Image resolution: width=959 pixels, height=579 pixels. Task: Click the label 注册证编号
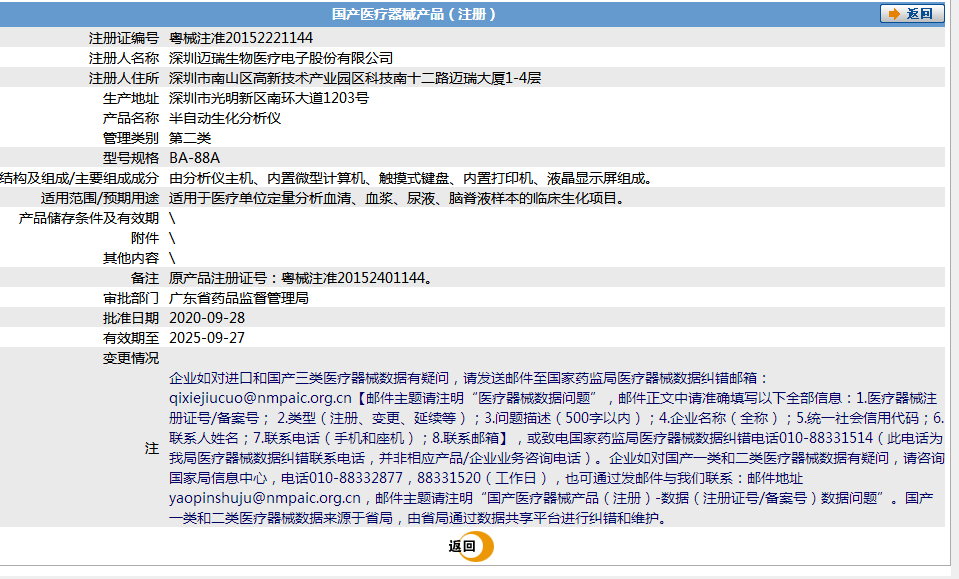[124, 38]
